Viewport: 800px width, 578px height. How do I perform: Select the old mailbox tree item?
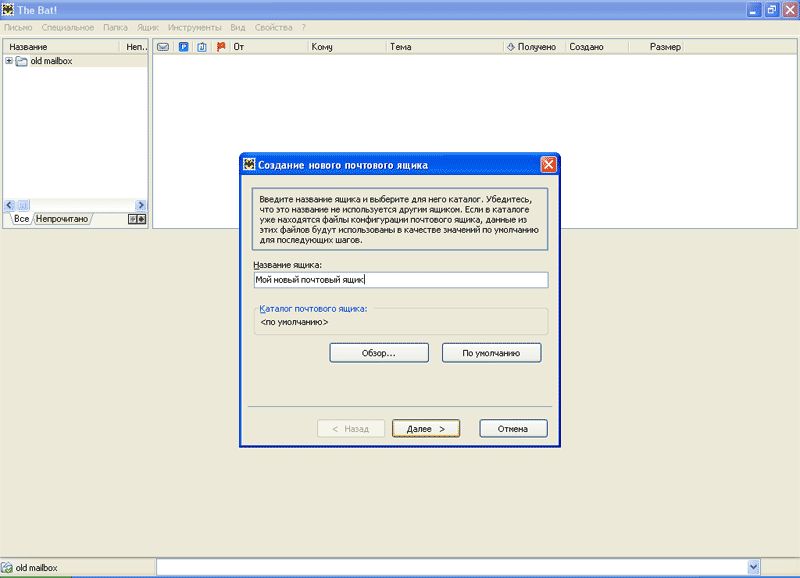51,61
